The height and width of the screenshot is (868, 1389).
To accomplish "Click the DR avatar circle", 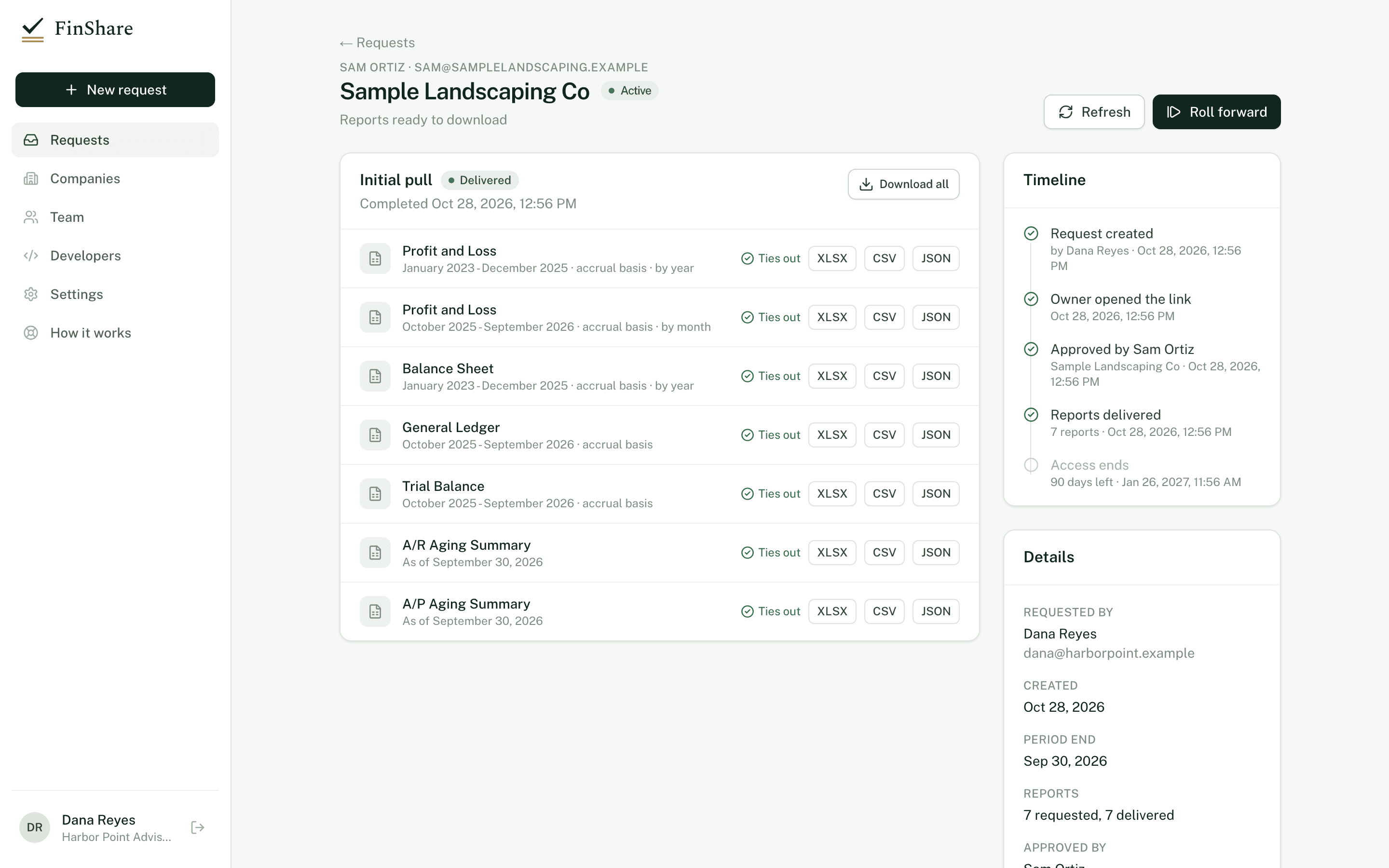I will click(x=34, y=827).
